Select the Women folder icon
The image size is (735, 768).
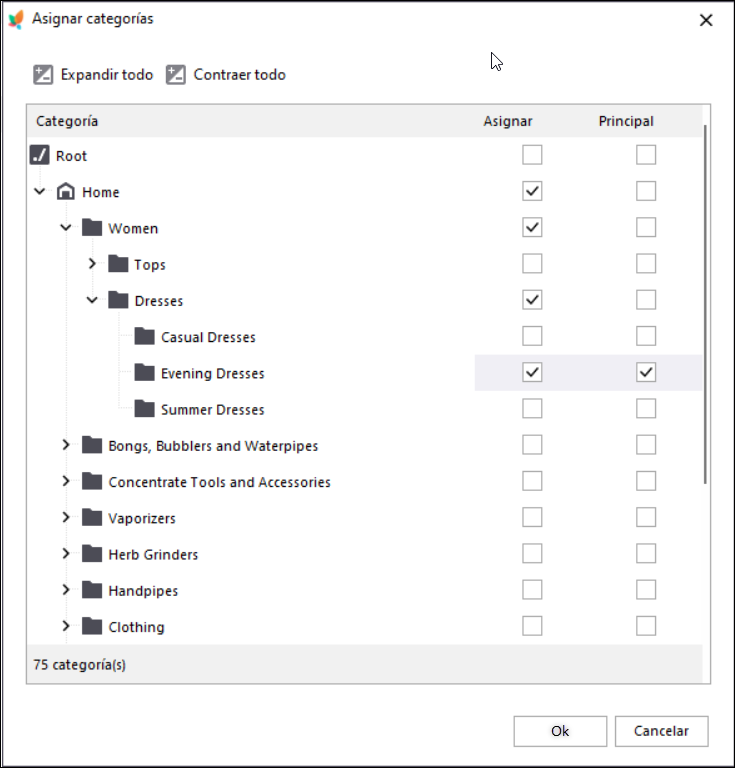(x=92, y=227)
